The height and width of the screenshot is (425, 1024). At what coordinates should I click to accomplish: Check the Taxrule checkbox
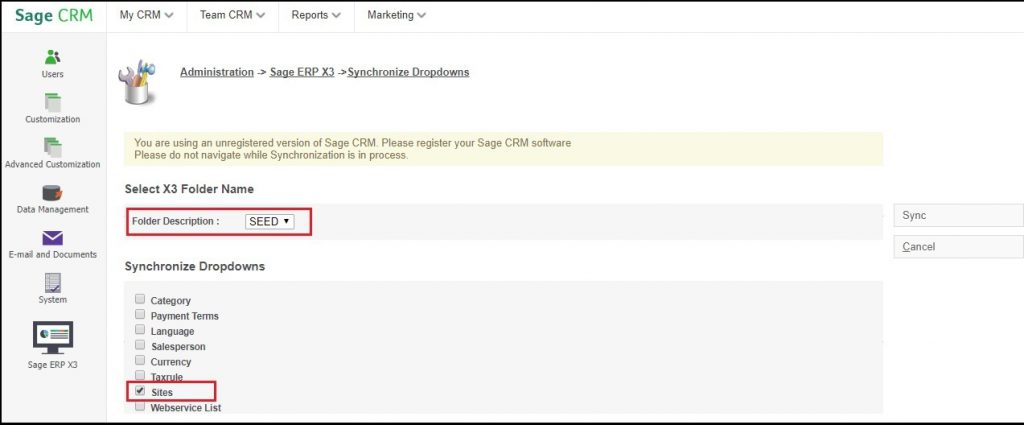coord(140,375)
